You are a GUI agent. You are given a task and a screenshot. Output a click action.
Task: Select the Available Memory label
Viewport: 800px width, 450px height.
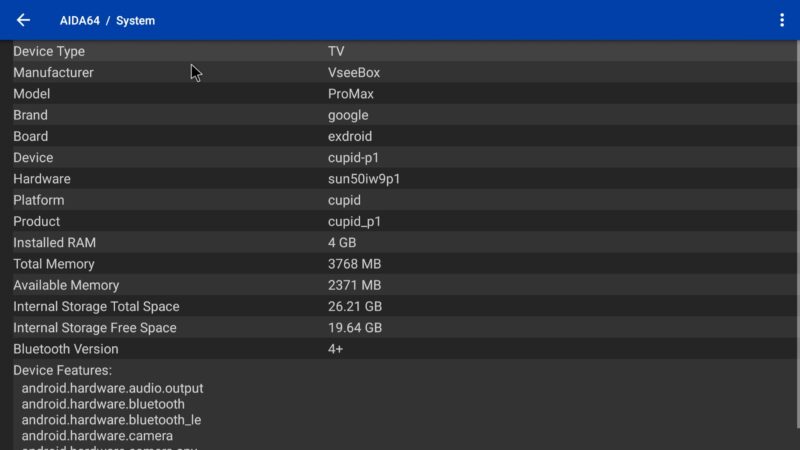click(66, 286)
